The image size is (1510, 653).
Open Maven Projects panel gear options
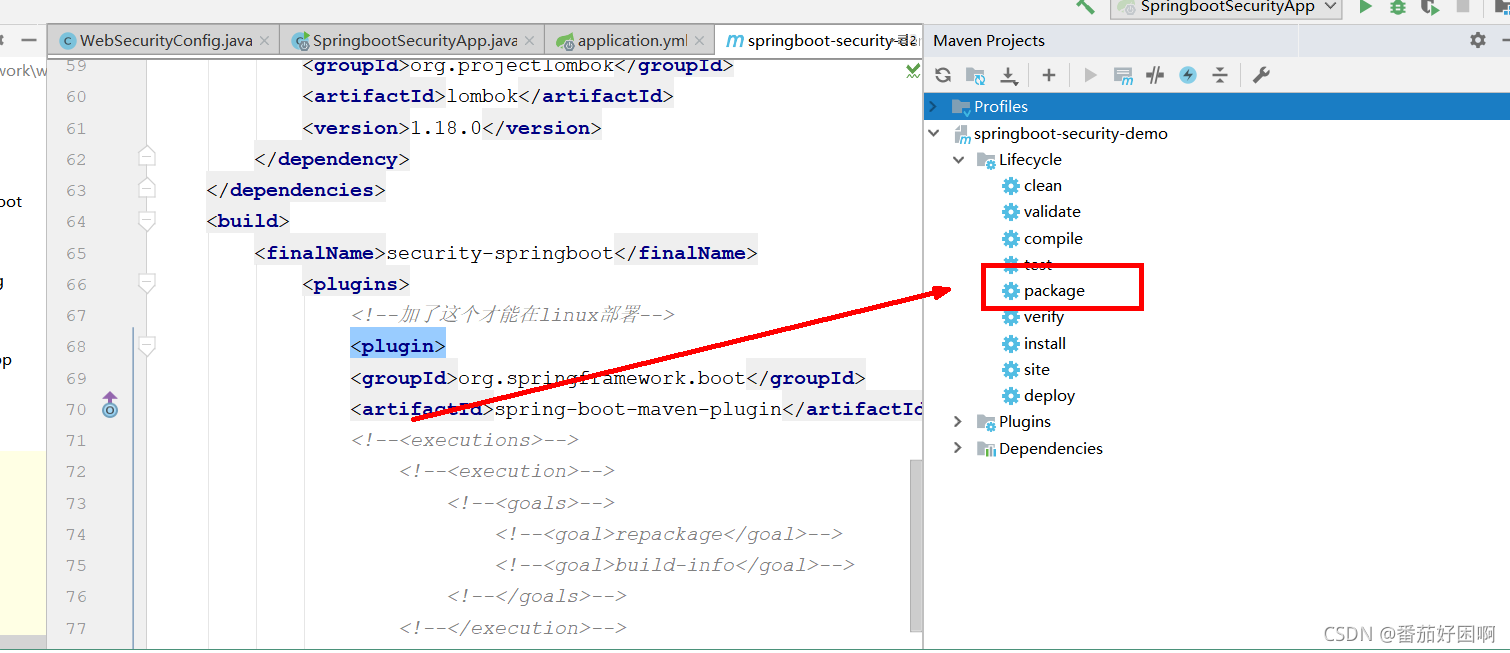coord(1477,40)
